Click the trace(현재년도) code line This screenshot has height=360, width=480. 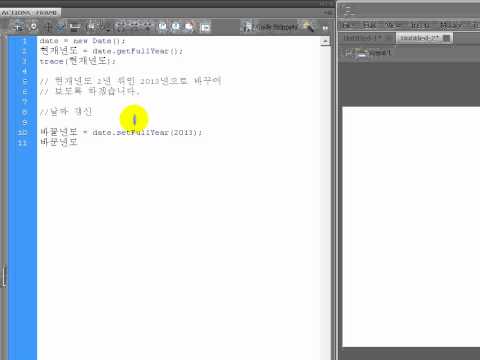click(x=77, y=61)
